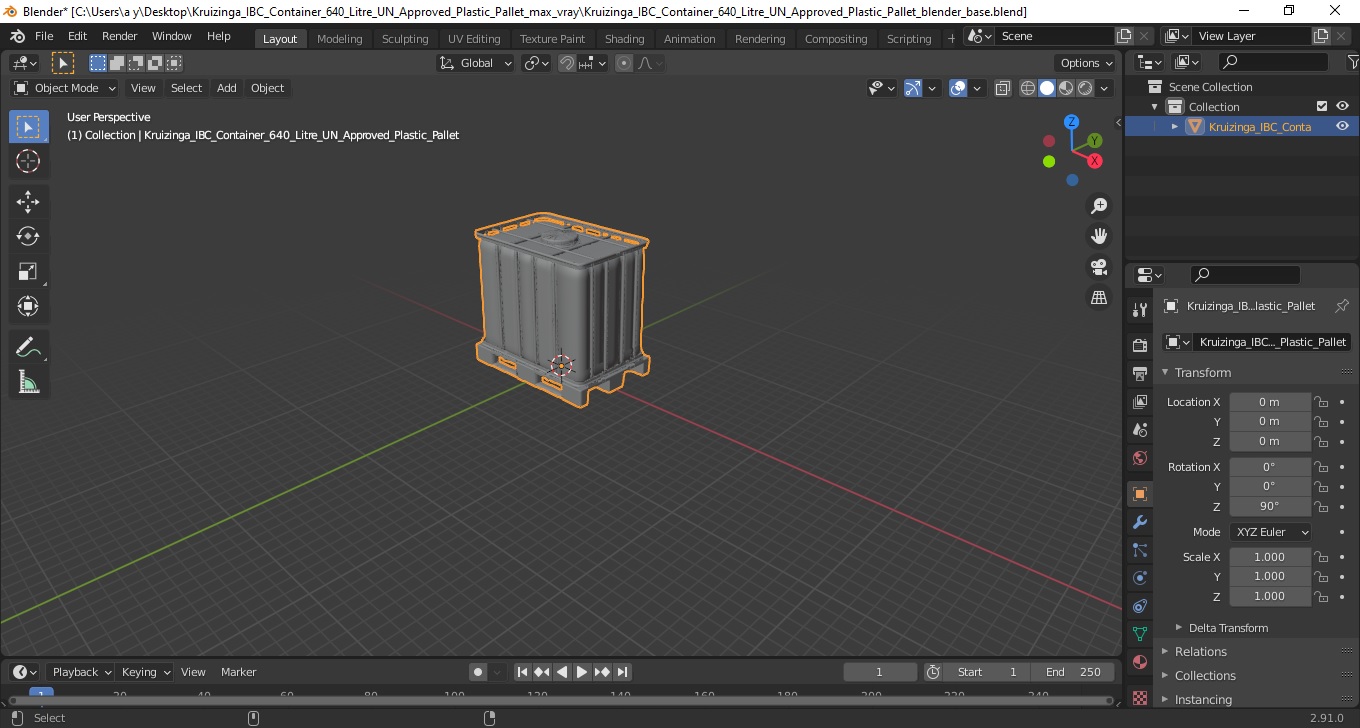Open the Render menu
Screen dimensions: 1360x728
pyautogui.click(x=119, y=36)
